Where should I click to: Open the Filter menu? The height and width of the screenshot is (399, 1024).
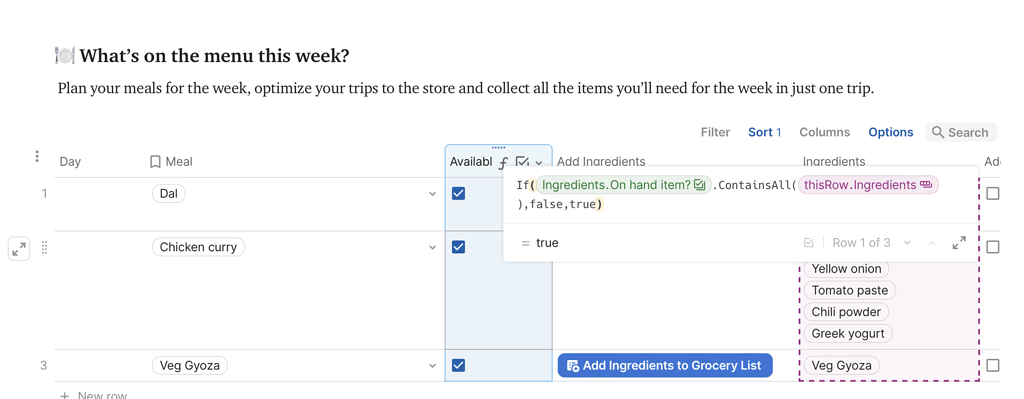(715, 132)
